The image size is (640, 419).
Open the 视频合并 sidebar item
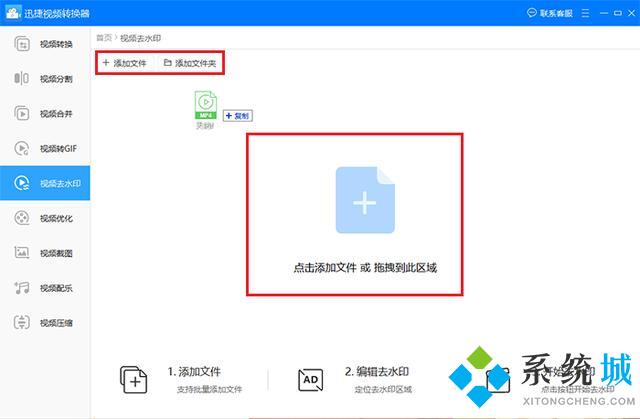(45, 113)
